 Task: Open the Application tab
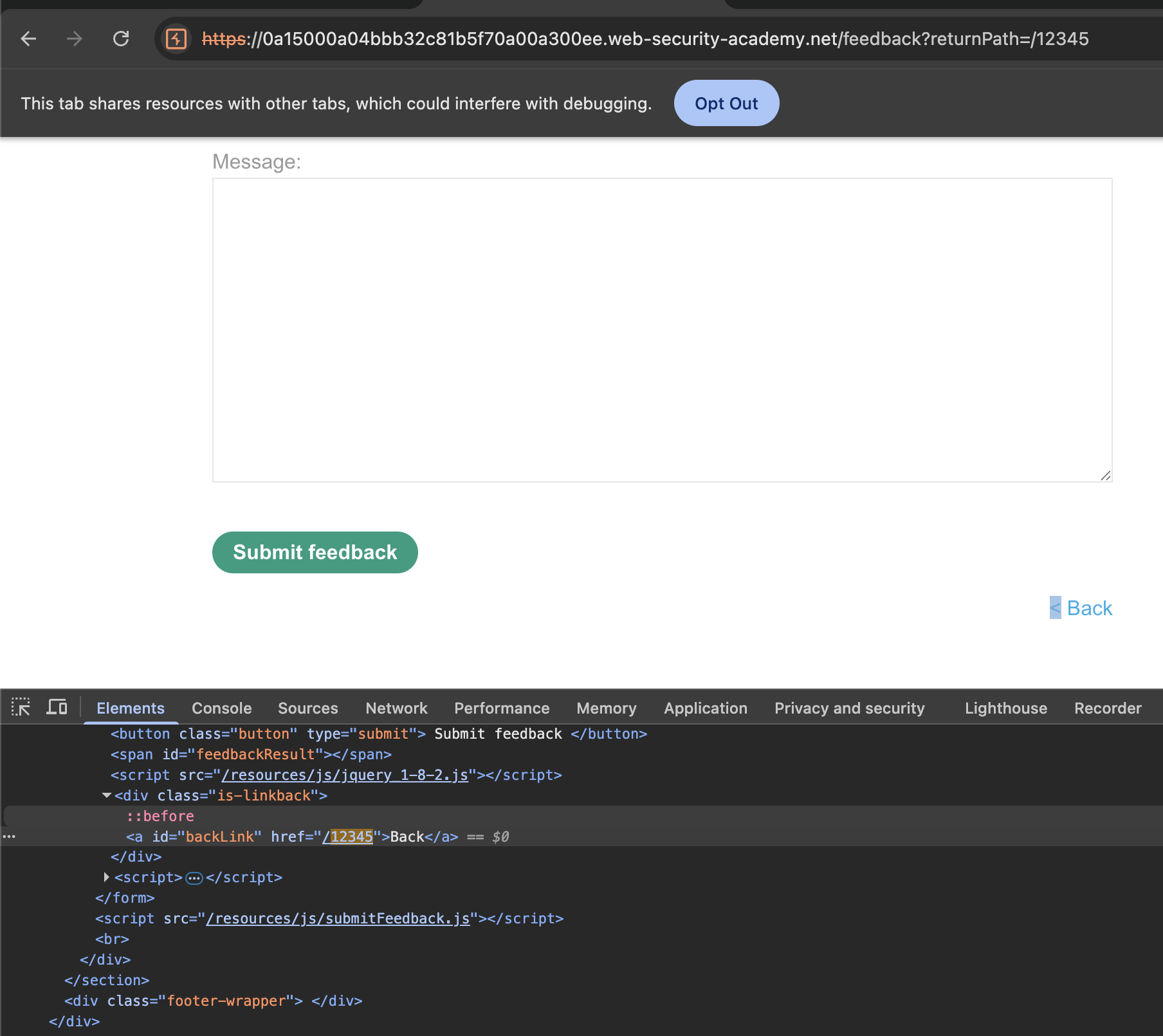coord(706,708)
